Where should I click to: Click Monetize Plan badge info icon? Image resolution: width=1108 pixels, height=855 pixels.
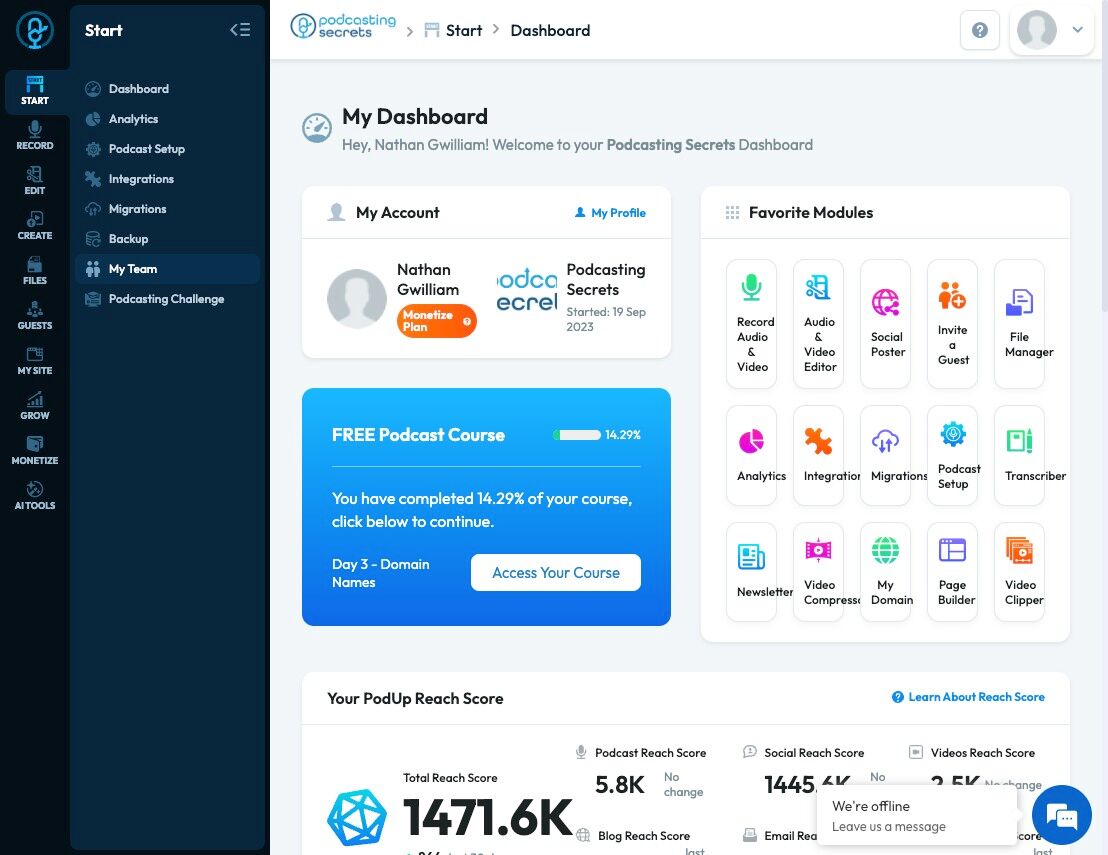tap(466, 322)
